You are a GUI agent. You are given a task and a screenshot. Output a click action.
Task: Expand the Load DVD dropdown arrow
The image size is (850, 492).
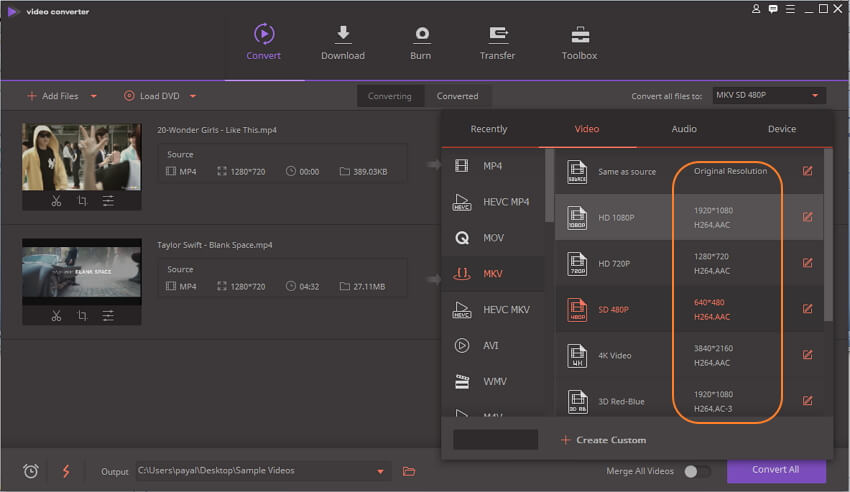(193, 96)
